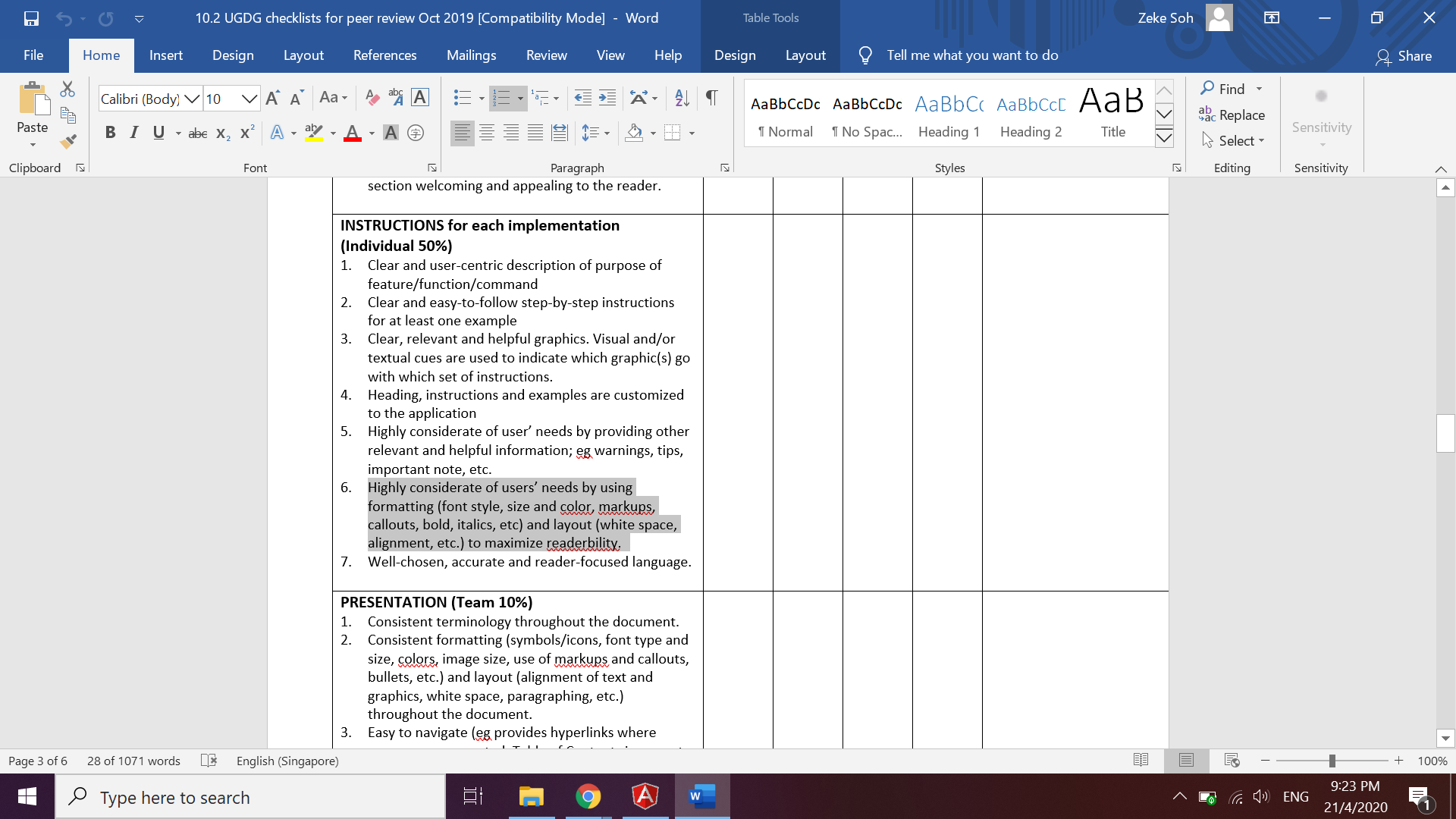Click the Cut scissors icon
This screenshot has height=819, width=1456.
(x=67, y=89)
